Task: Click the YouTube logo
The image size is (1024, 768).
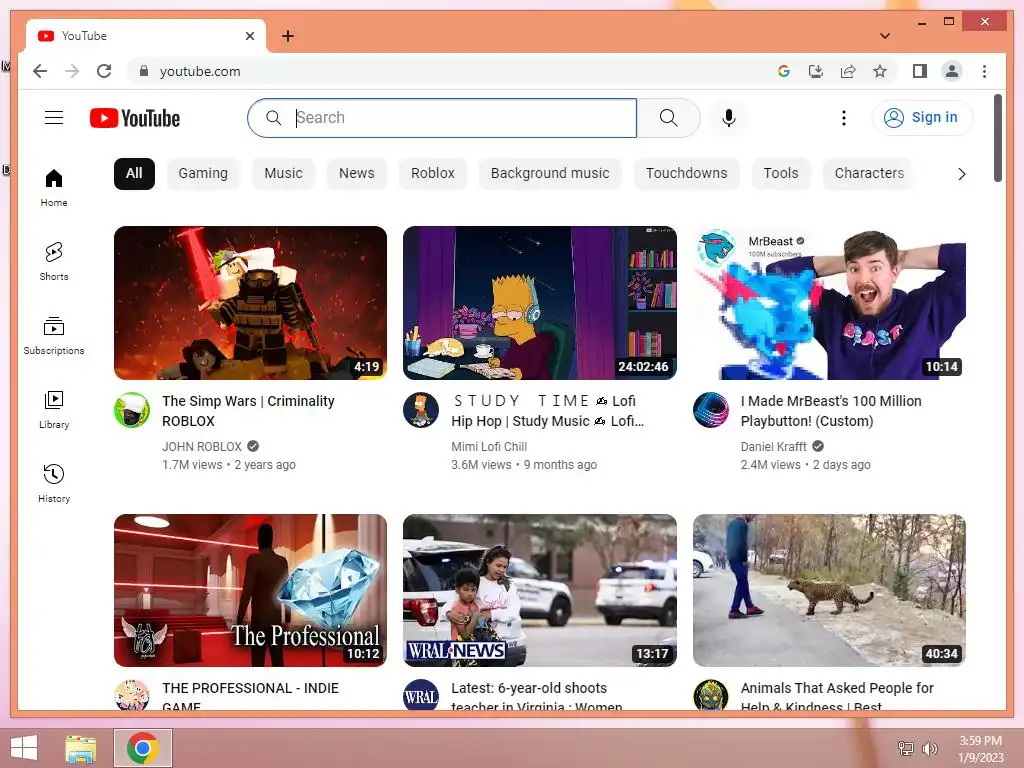Action: pos(135,118)
